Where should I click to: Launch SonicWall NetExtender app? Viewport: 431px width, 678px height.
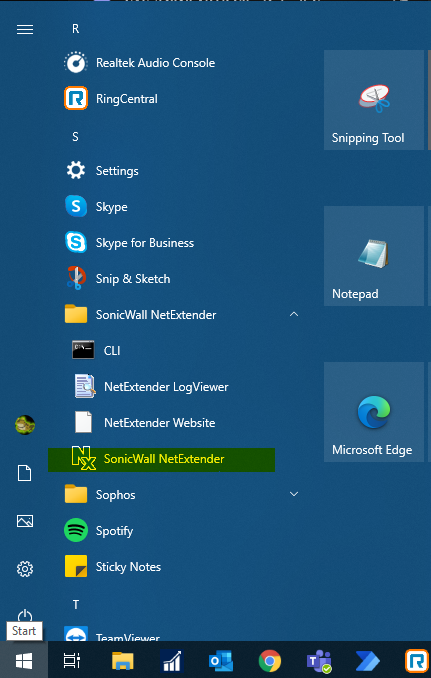[161, 459]
